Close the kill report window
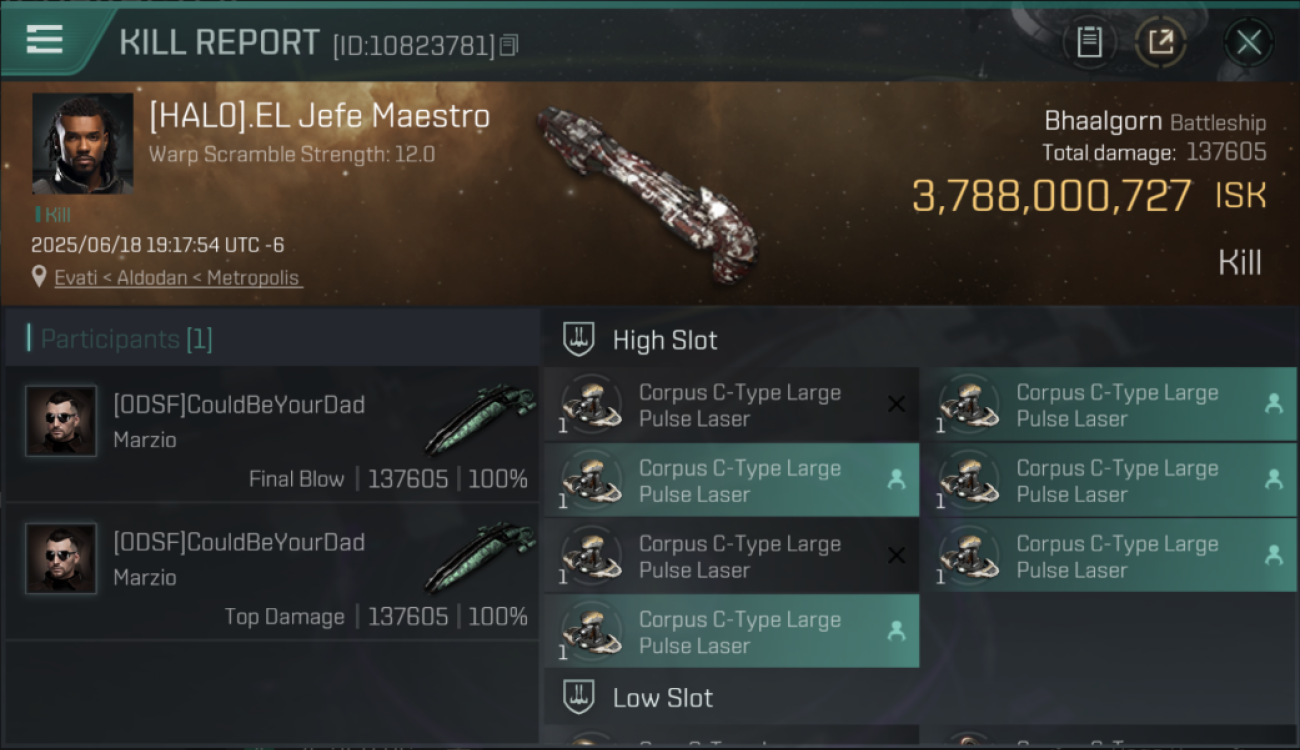 [1249, 42]
